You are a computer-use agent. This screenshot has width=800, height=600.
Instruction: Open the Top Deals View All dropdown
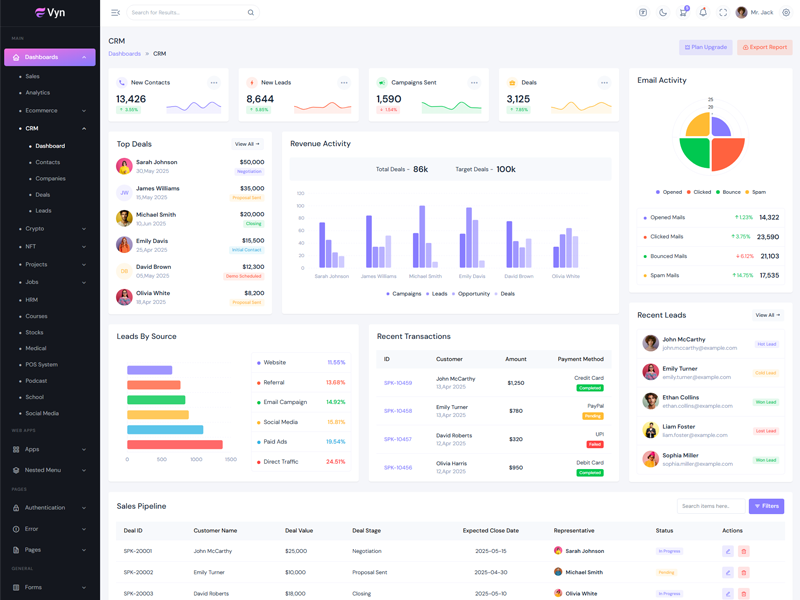247,144
